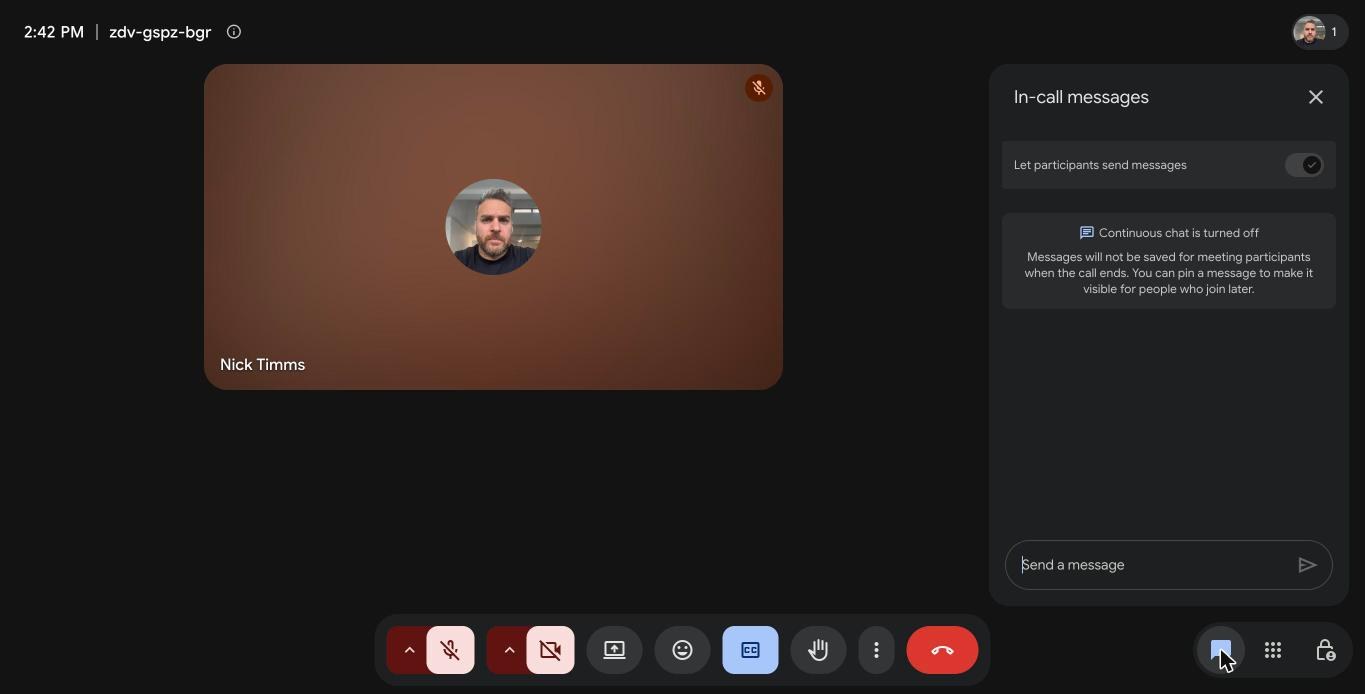
Task: Click the muted microphone indicator on tile
Action: [759, 88]
